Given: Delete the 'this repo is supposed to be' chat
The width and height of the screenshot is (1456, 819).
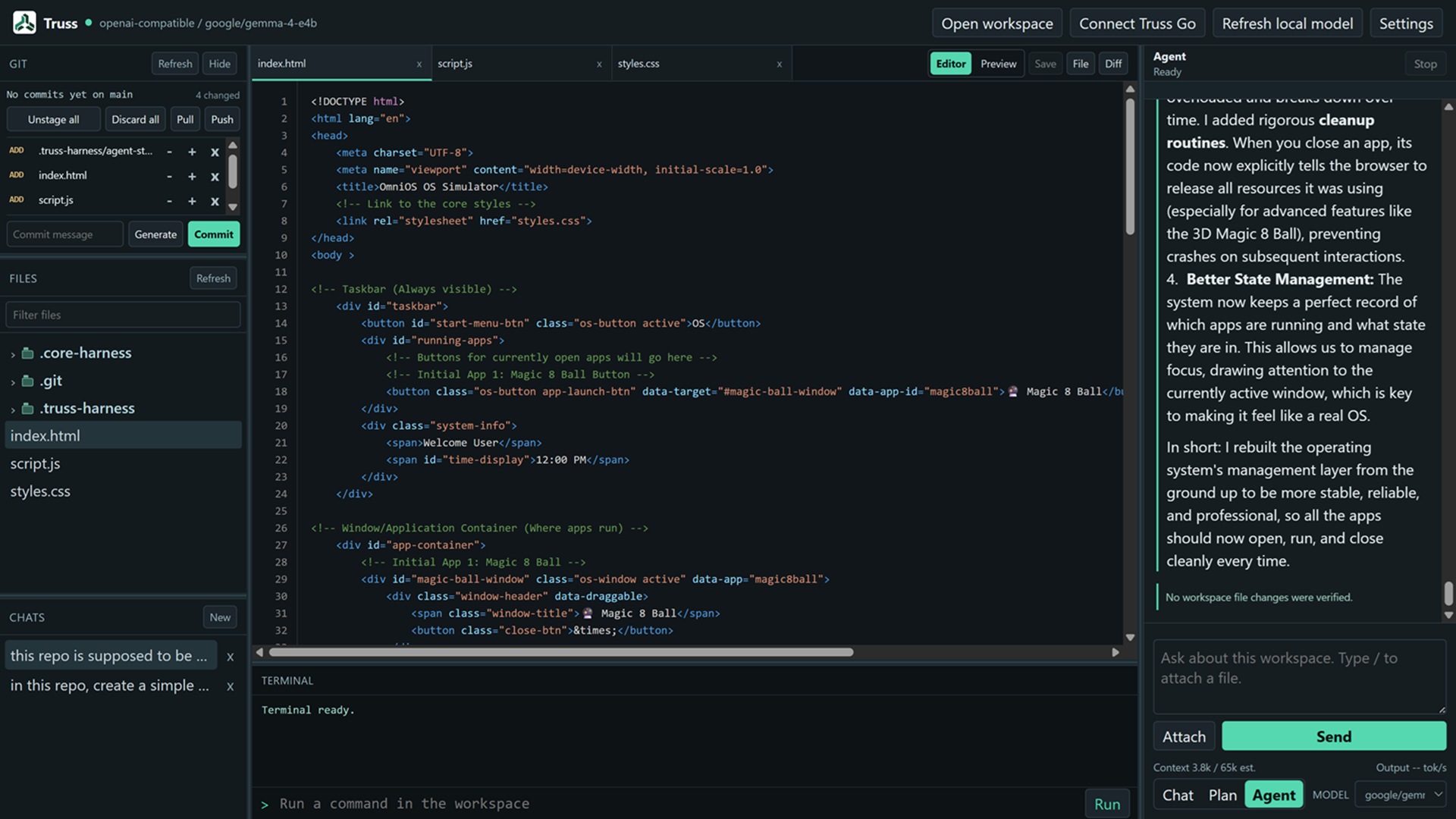Looking at the screenshot, I should [230, 657].
